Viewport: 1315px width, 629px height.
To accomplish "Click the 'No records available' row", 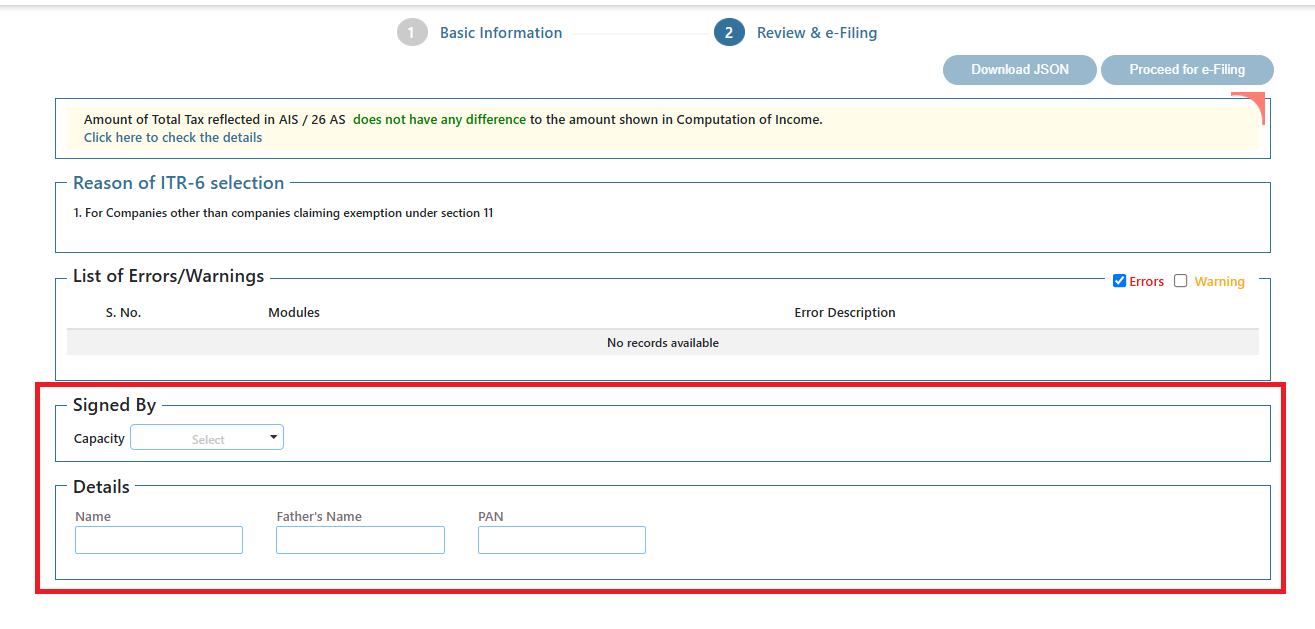I will 662,343.
